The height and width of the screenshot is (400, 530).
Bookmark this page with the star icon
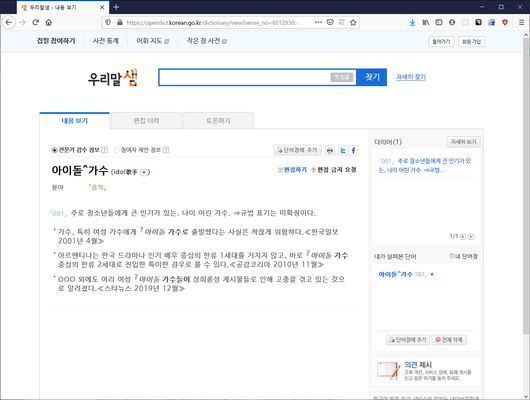[x=353, y=22]
